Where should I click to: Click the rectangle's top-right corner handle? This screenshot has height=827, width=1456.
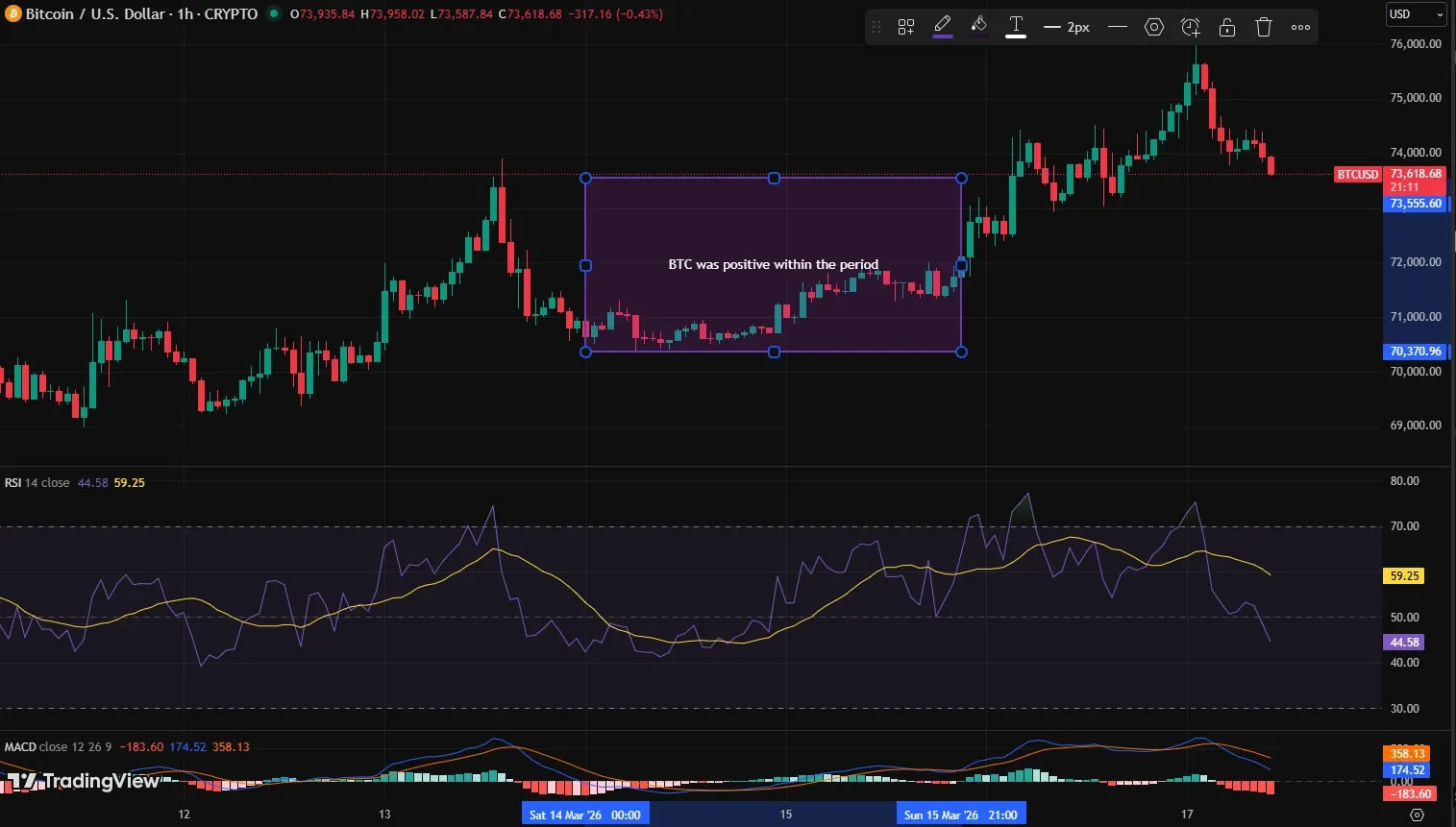click(961, 179)
